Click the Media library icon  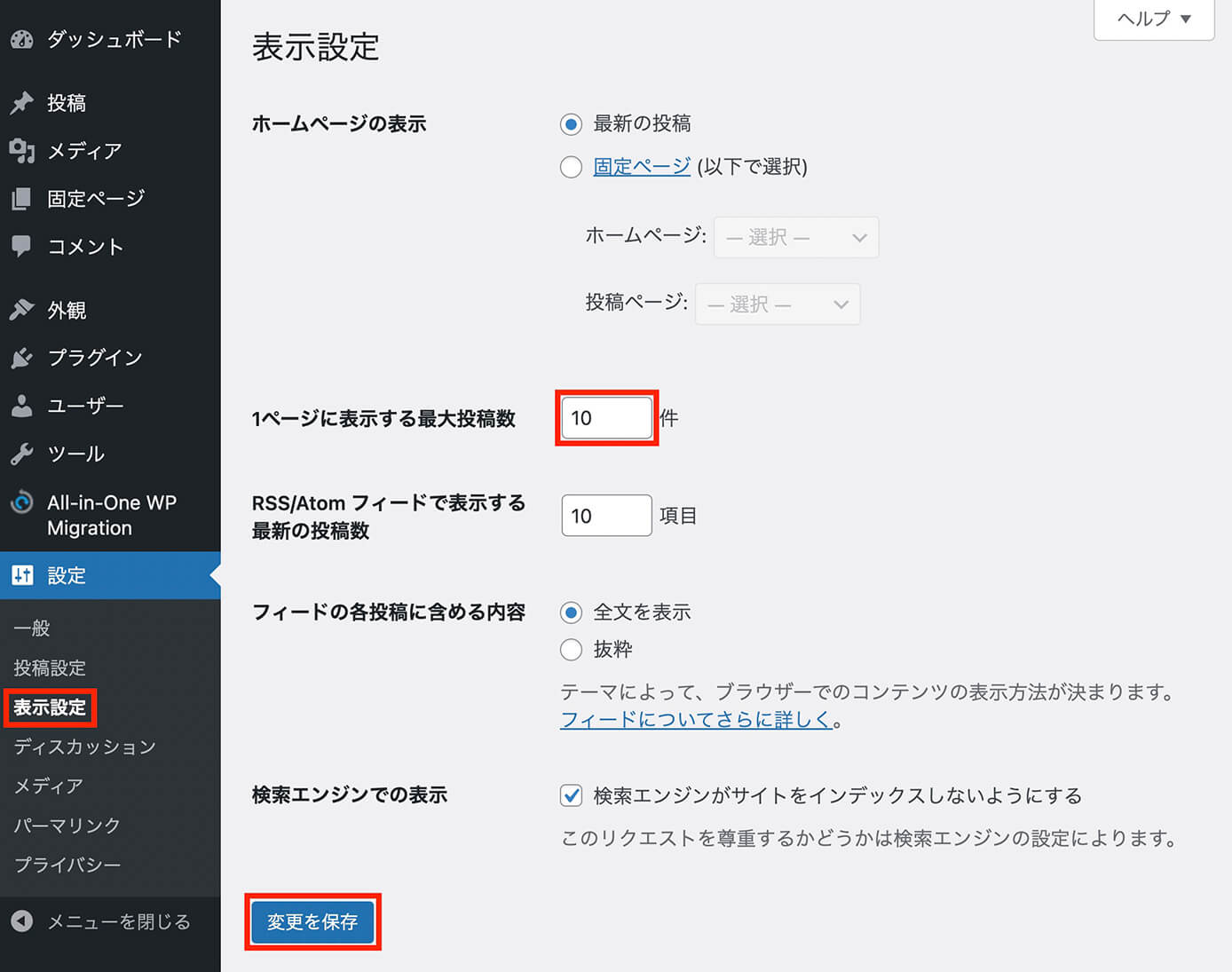(22, 151)
